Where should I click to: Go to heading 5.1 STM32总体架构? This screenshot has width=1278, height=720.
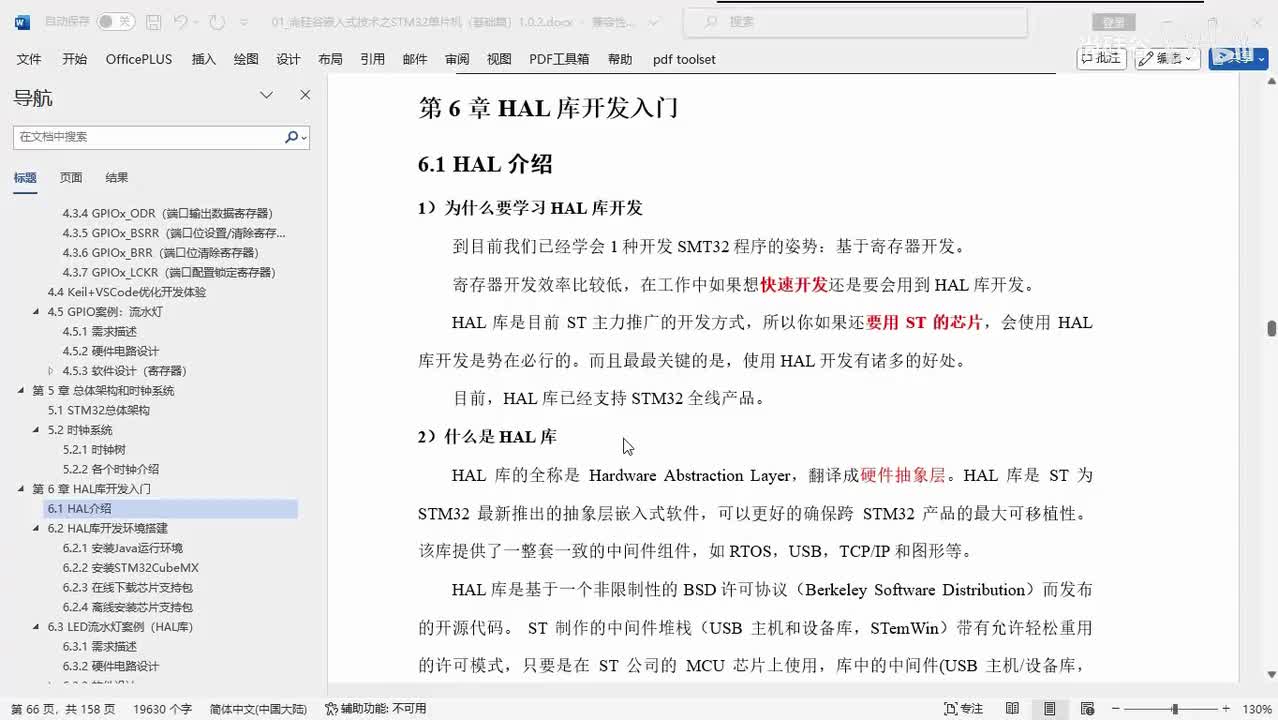point(98,410)
